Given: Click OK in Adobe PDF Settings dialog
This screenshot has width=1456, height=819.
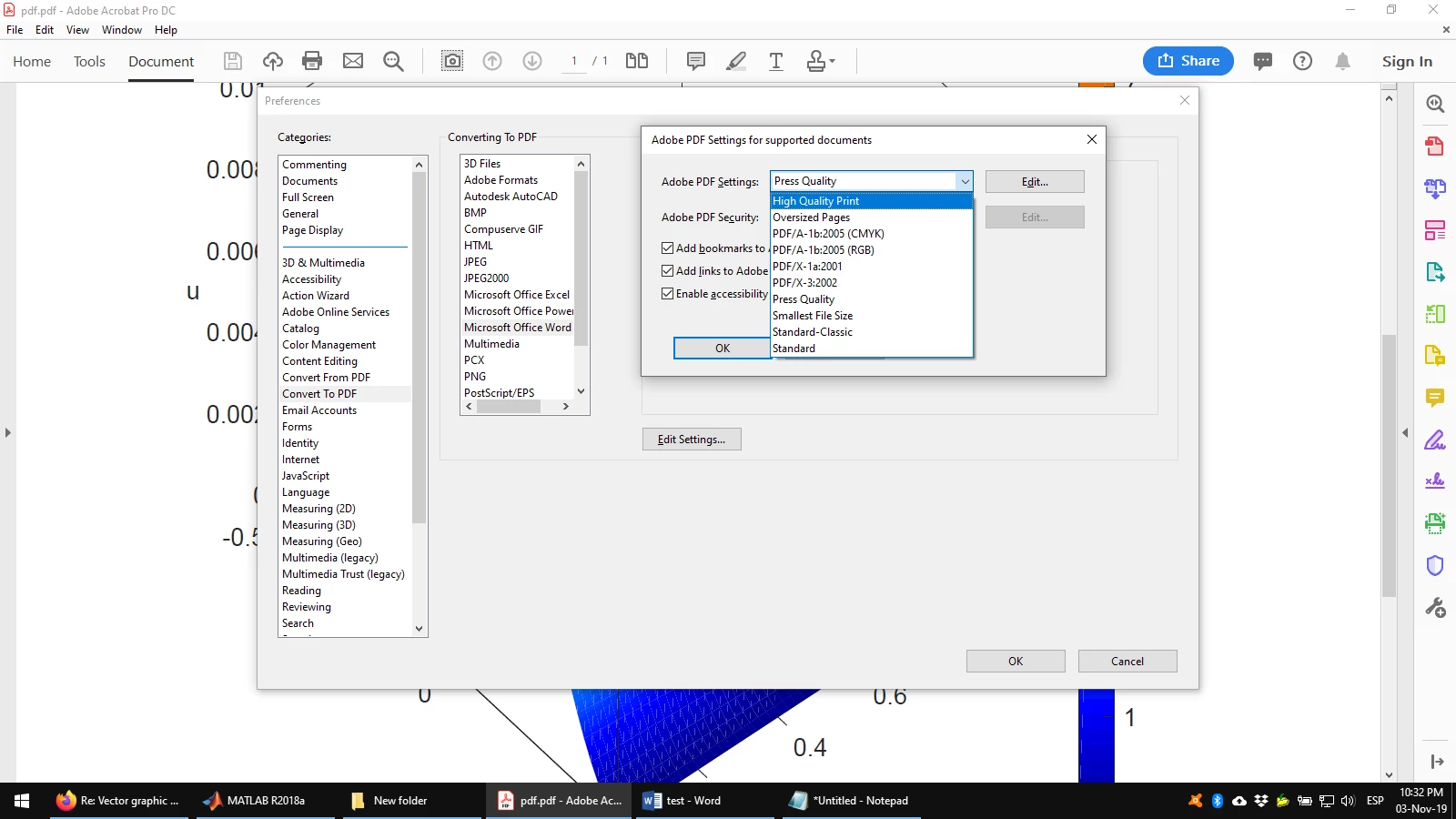Looking at the screenshot, I should tap(723, 349).
